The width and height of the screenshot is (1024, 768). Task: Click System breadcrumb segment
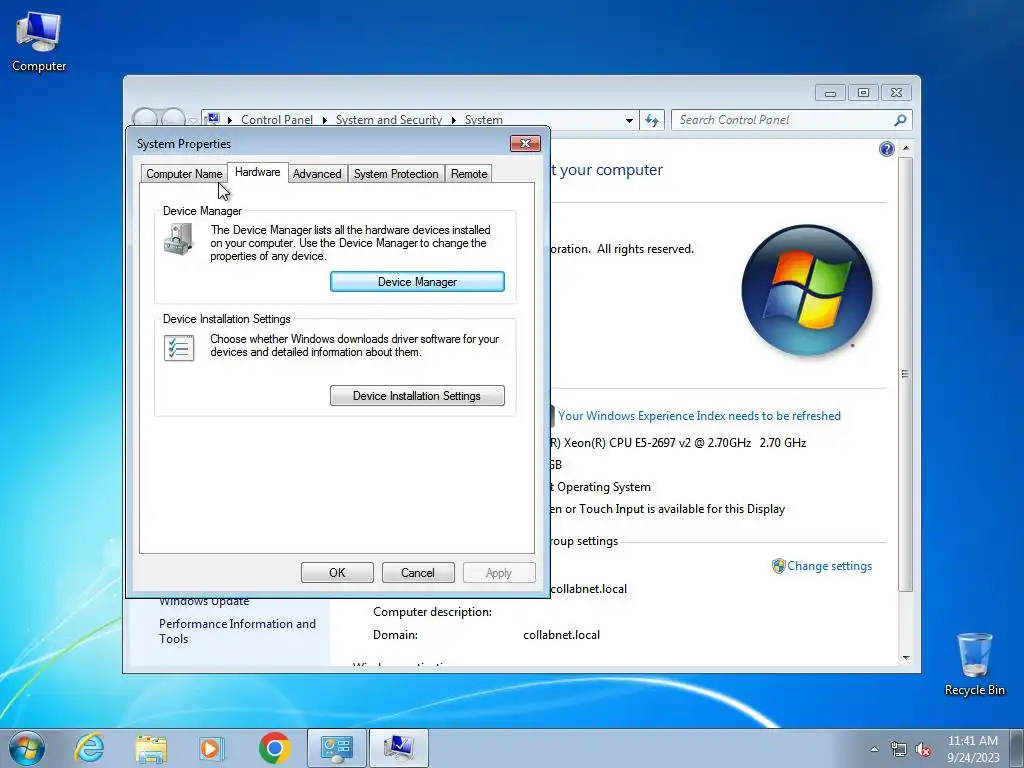tap(484, 120)
